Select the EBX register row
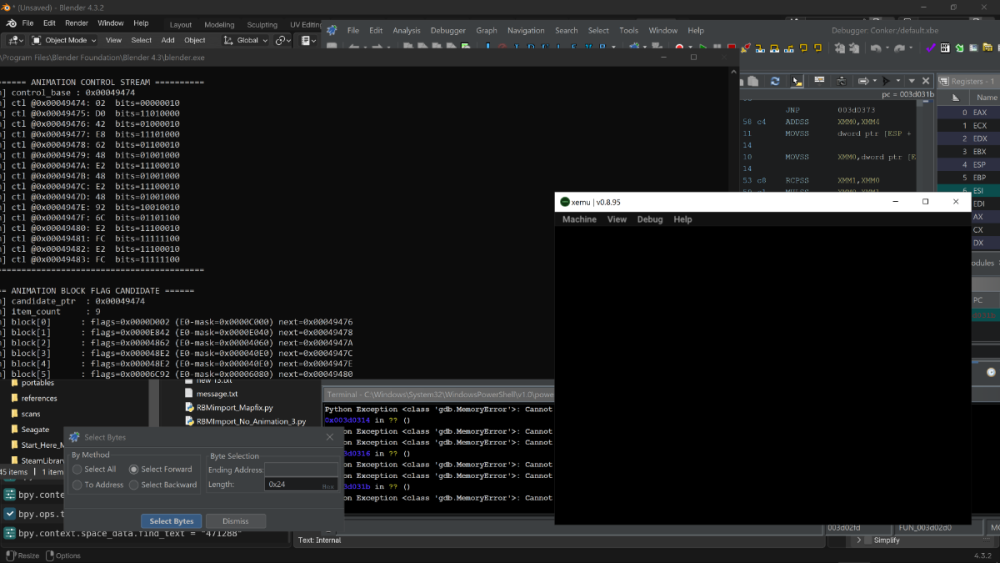Screen dimensions: 1000x563 [969, 151]
